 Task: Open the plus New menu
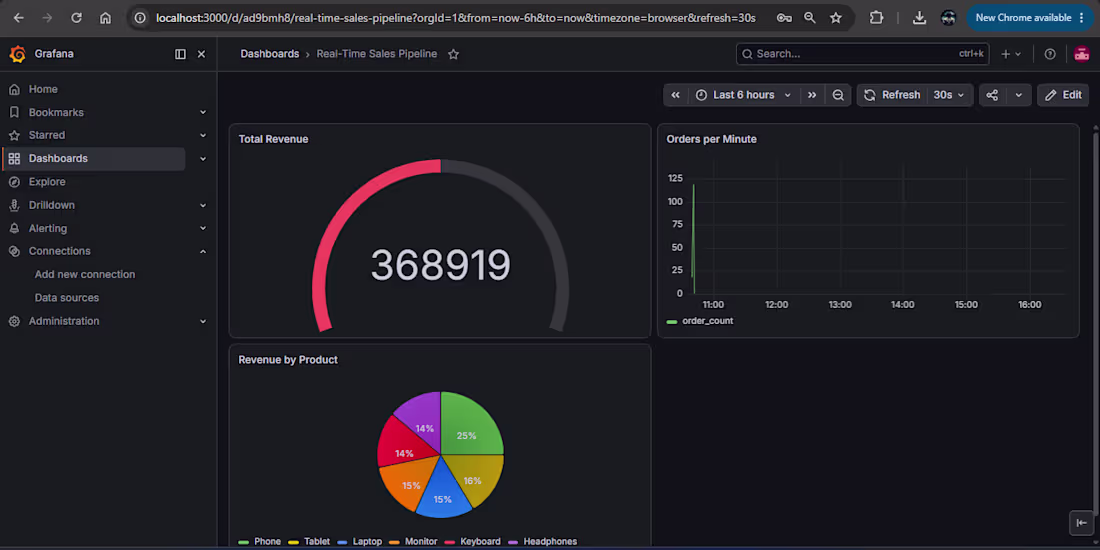[x=1011, y=54]
